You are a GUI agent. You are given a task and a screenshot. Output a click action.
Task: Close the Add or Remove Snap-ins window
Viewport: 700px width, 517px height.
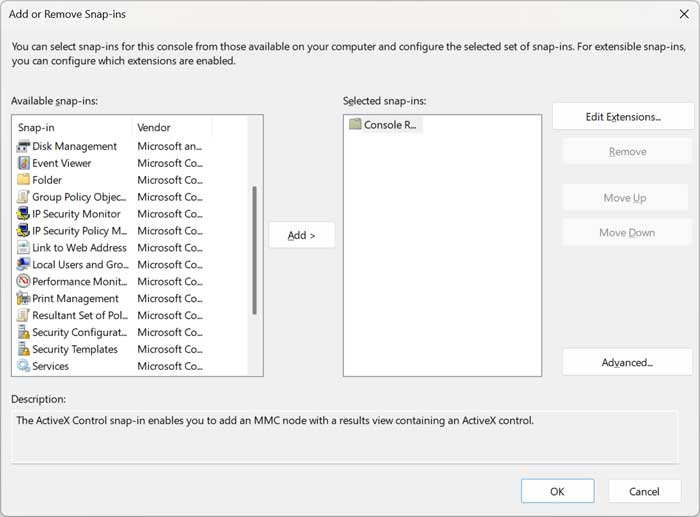tap(684, 14)
